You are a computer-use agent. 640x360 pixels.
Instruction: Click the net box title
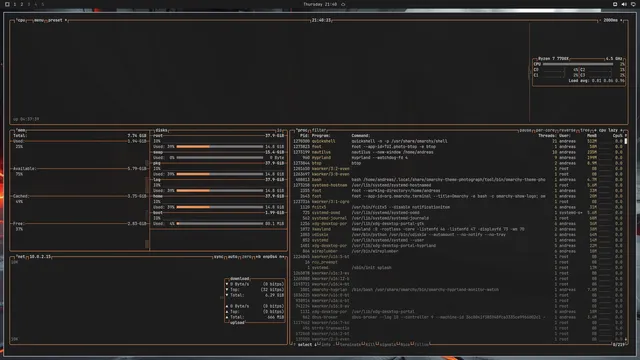click(x=21, y=257)
